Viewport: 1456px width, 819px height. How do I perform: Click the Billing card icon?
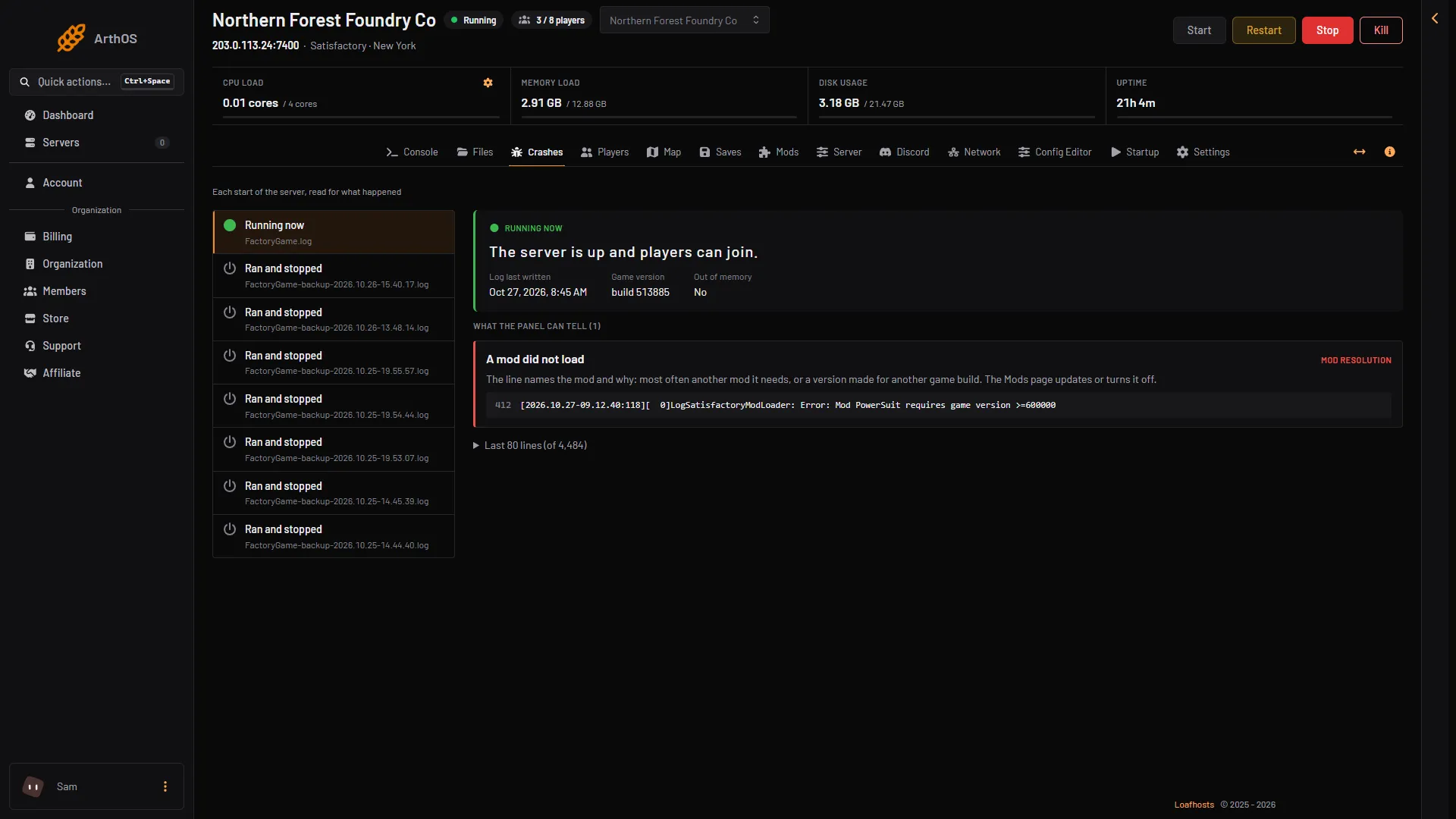tap(30, 237)
